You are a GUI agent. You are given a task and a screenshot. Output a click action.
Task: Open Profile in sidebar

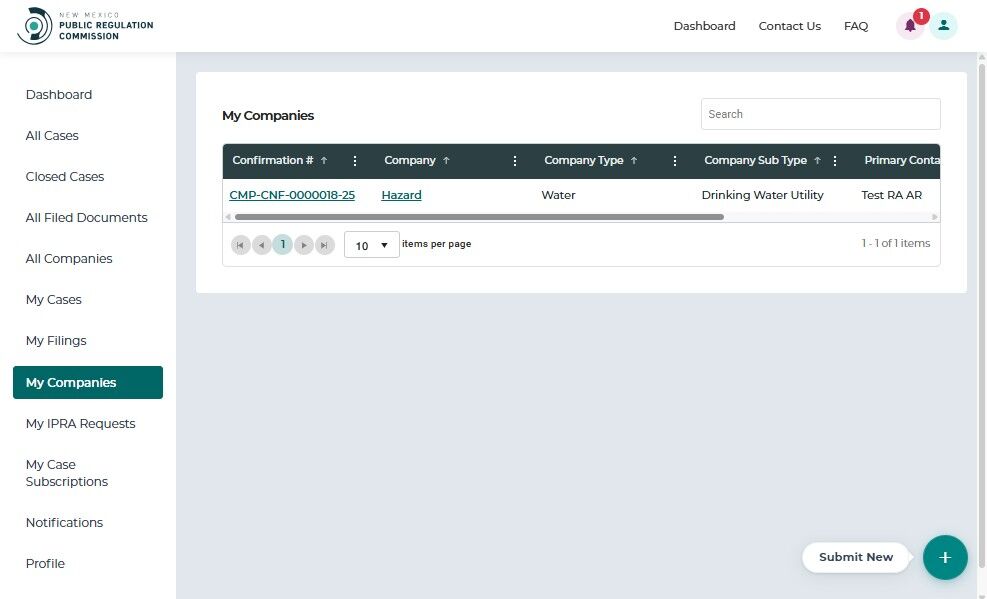tap(45, 564)
